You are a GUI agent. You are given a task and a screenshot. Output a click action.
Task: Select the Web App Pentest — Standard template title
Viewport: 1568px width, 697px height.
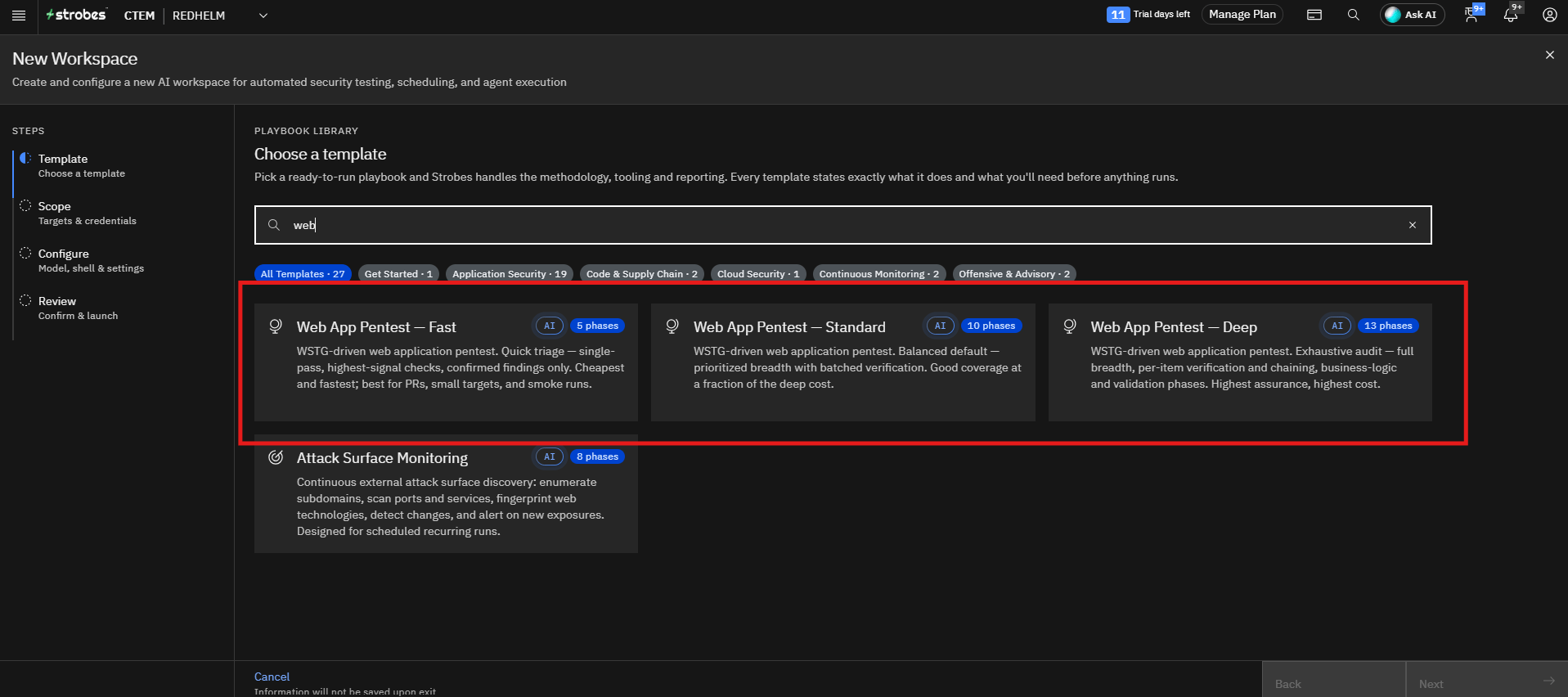pos(789,327)
